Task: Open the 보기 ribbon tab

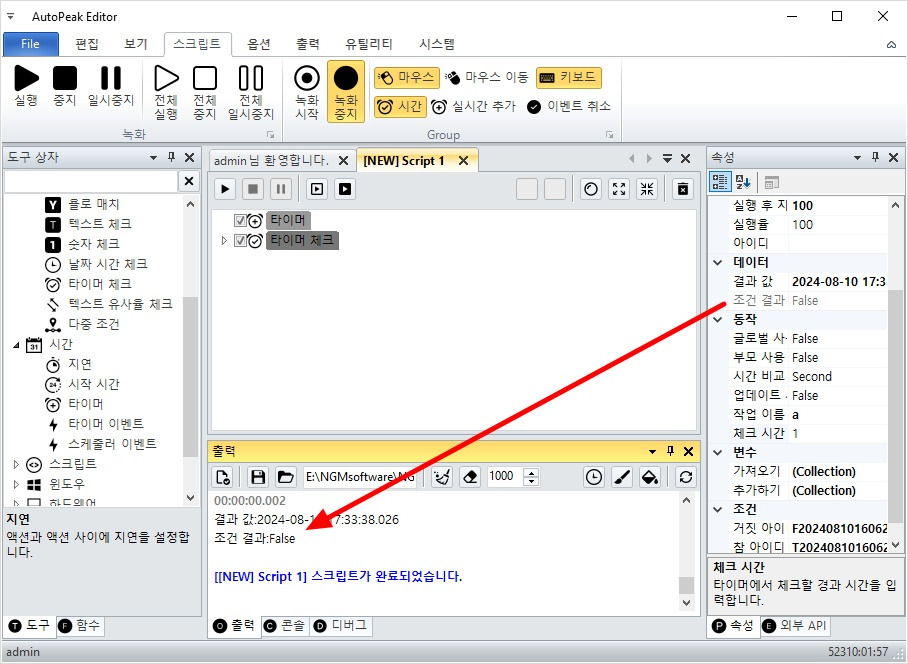Action: coord(136,44)
